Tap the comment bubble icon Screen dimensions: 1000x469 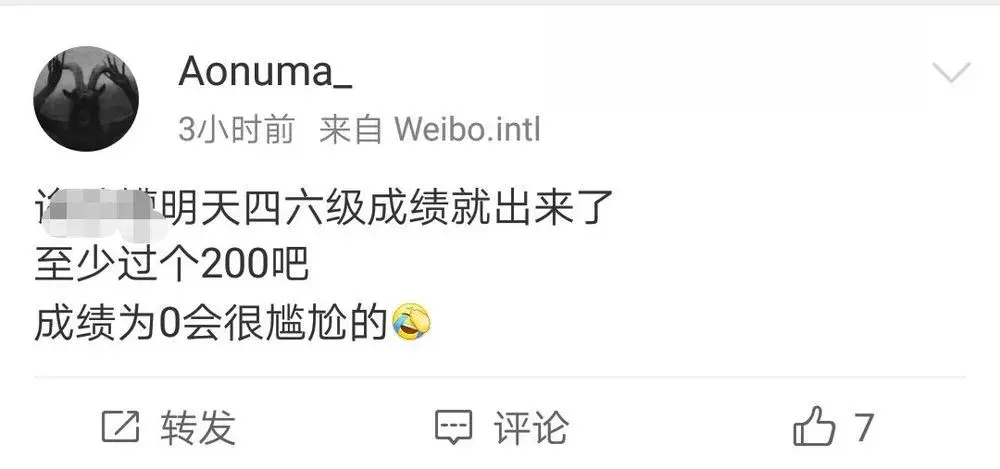[x=454, y=427]
